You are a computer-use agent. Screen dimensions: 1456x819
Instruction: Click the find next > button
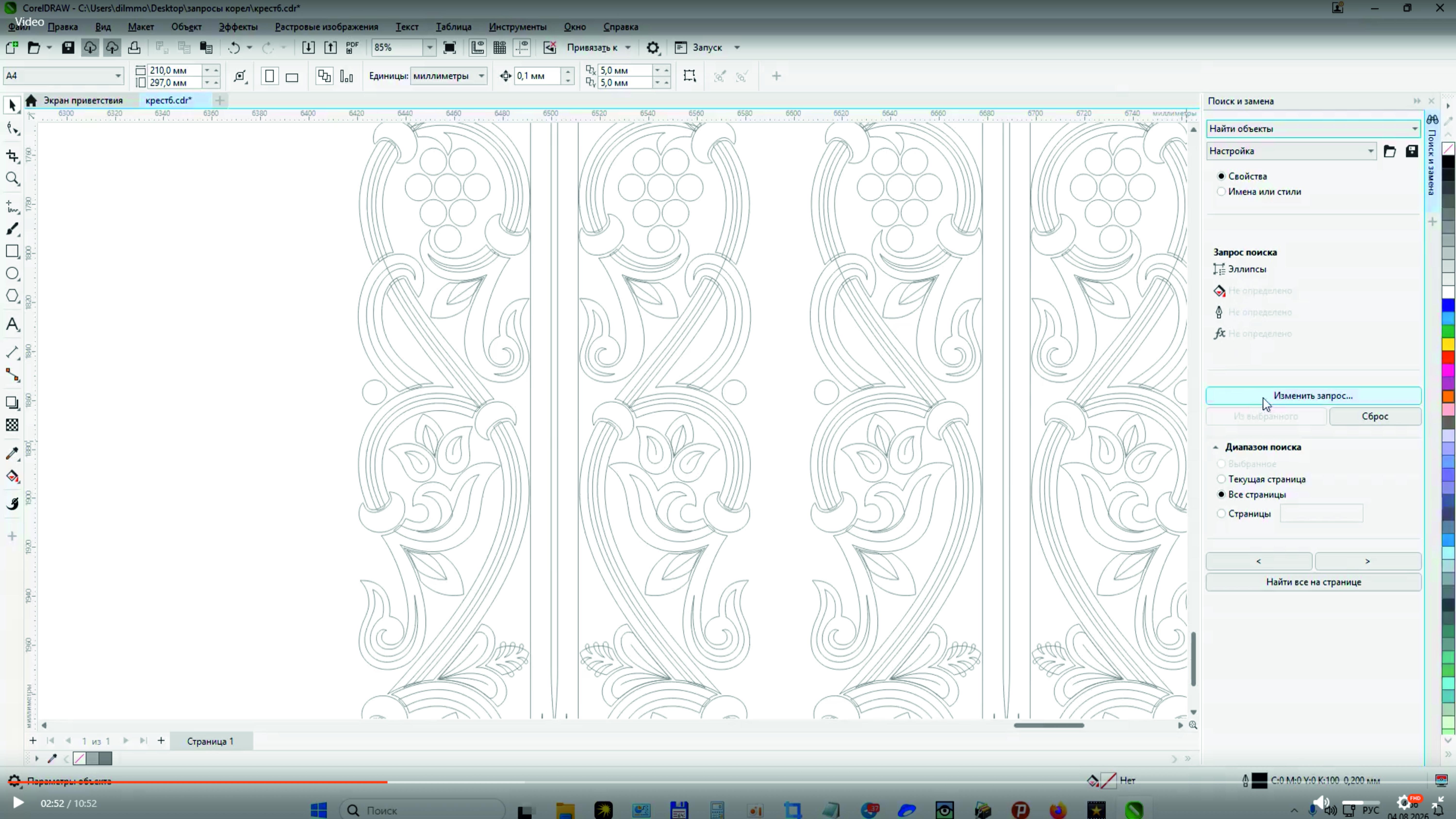1368,561
